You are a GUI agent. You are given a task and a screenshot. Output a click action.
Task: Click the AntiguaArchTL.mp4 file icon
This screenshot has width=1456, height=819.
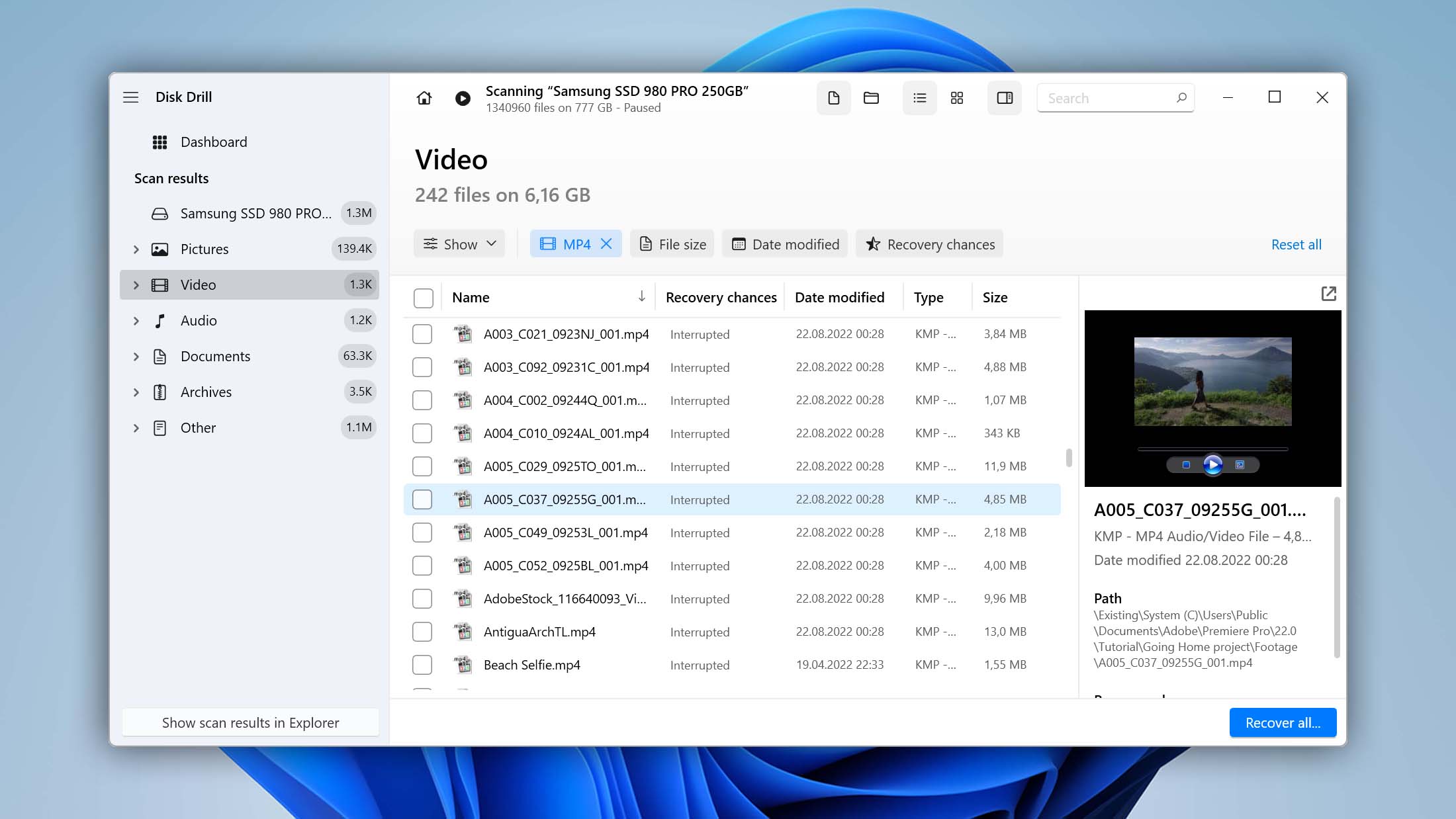tap(463, 632)
